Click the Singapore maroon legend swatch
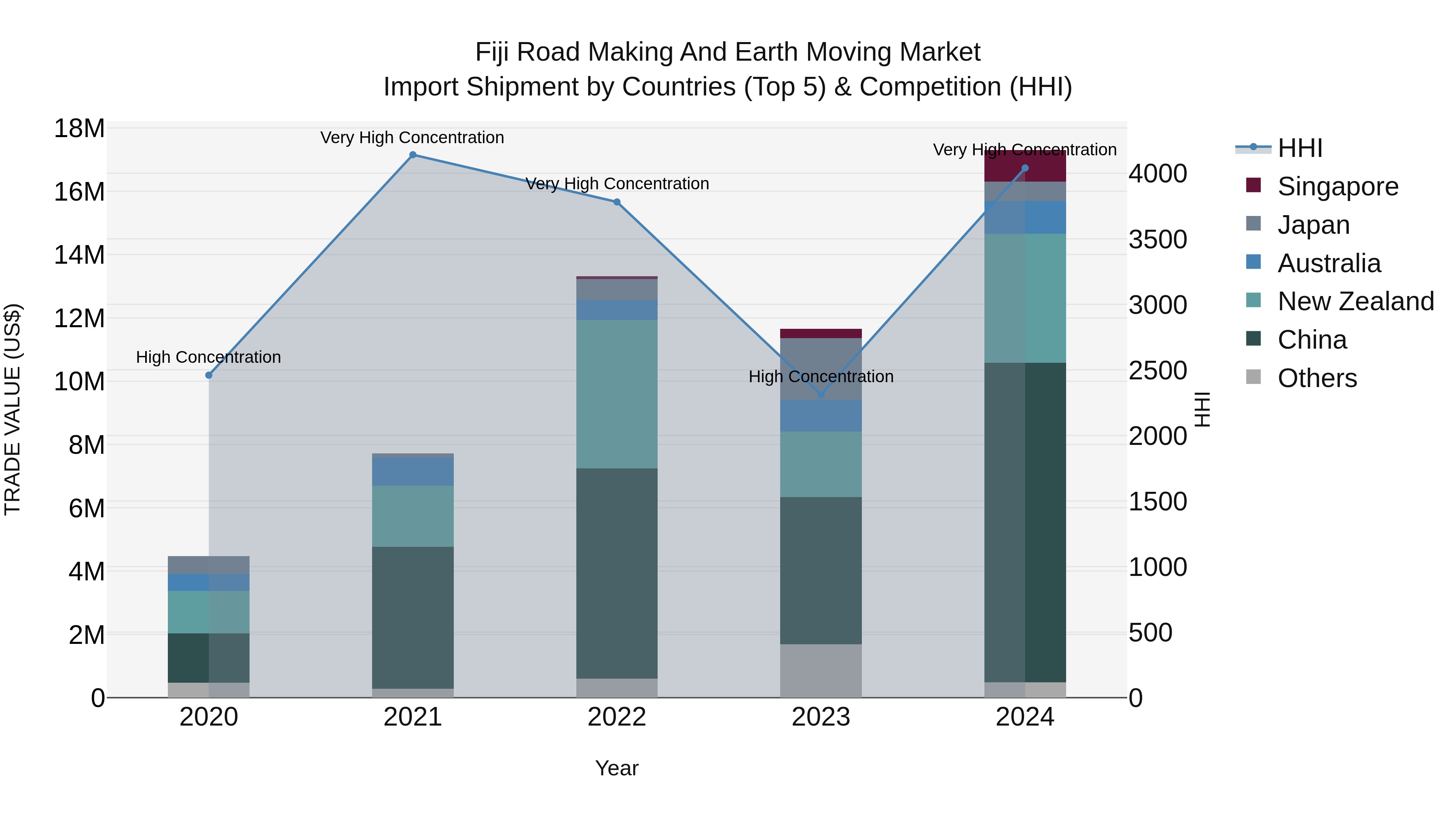This screenshot has height=819, width=1456. (x=1253, y=185)
